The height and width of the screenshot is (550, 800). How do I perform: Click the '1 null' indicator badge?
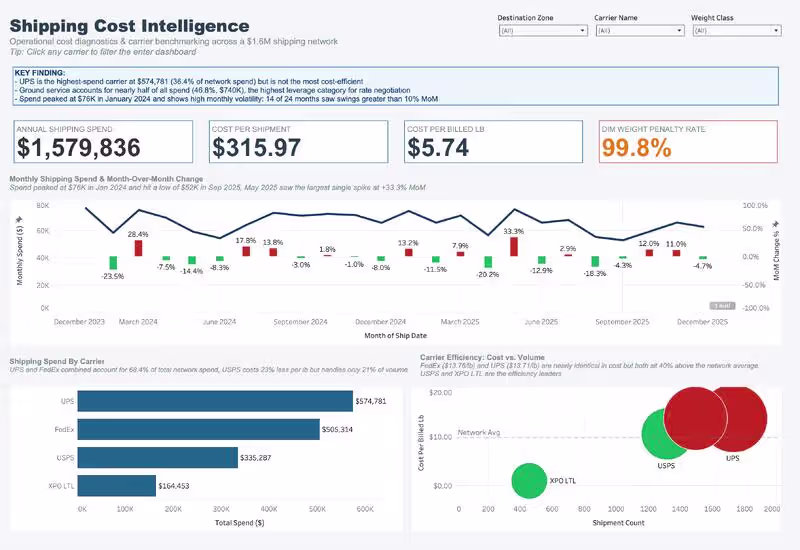[x=722, y=306]
